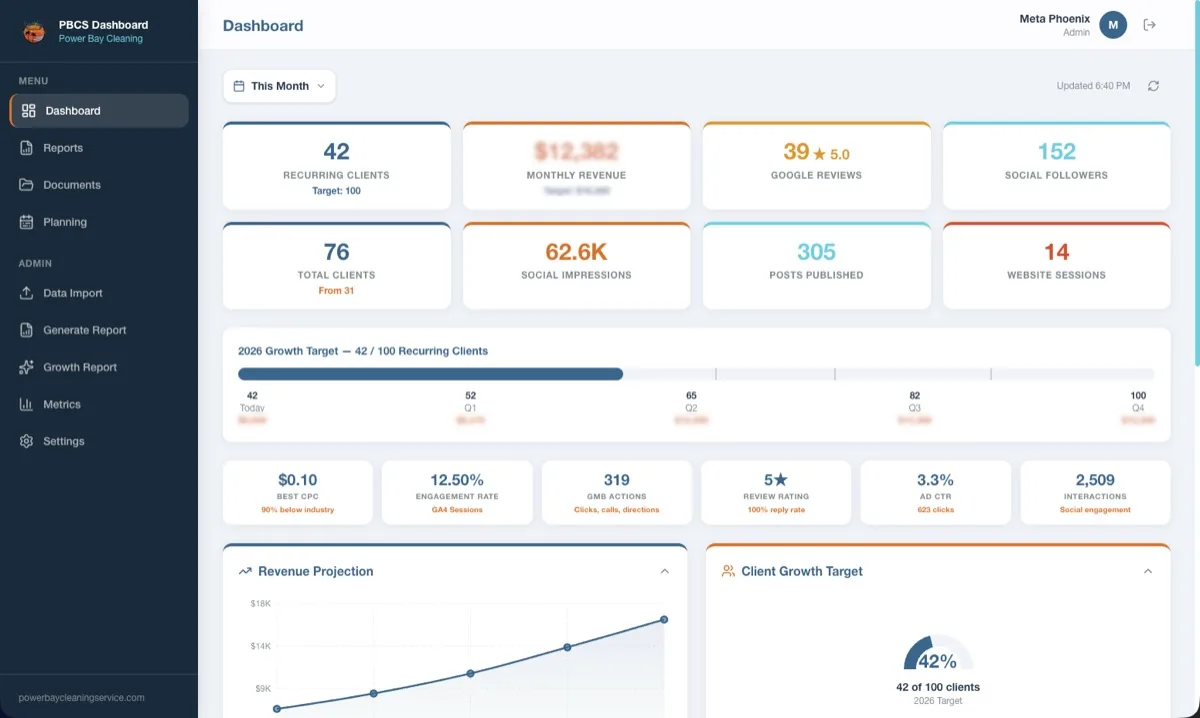Click the Google Reviews card
The image size is (1200, 718).
click(816, 166)
